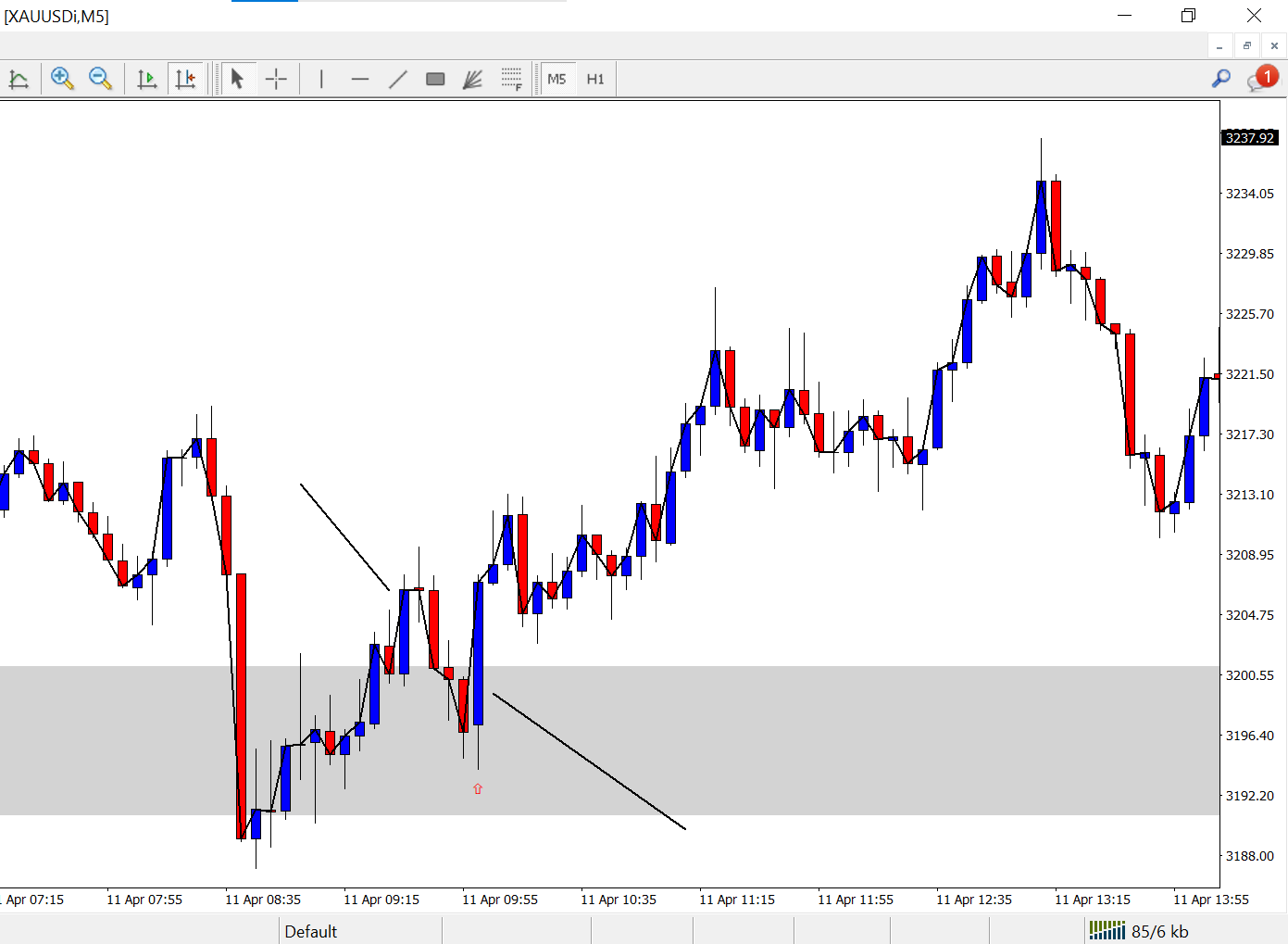
Task: Click the Default profile bar at the bottom
Action: pyautogui.click(x=311, y=931)
